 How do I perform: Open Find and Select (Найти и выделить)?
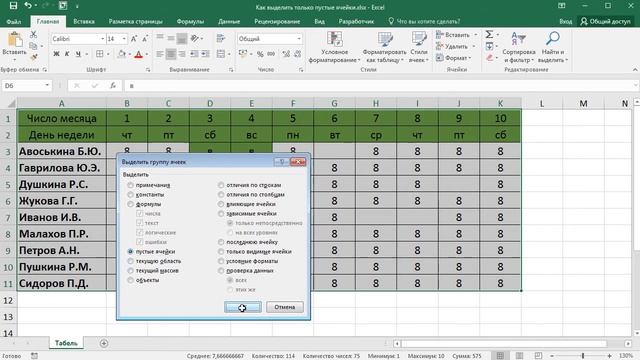tap(553, 48)
